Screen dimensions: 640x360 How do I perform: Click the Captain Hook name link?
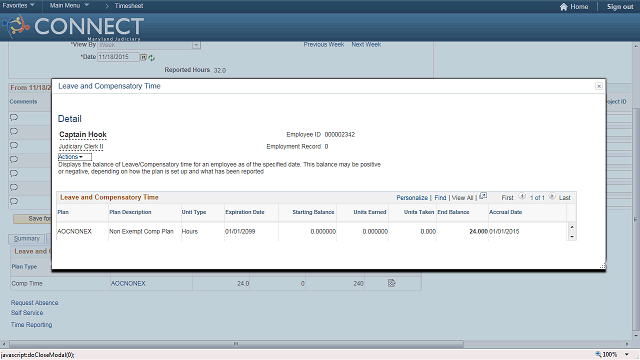[x=83, y=135]
